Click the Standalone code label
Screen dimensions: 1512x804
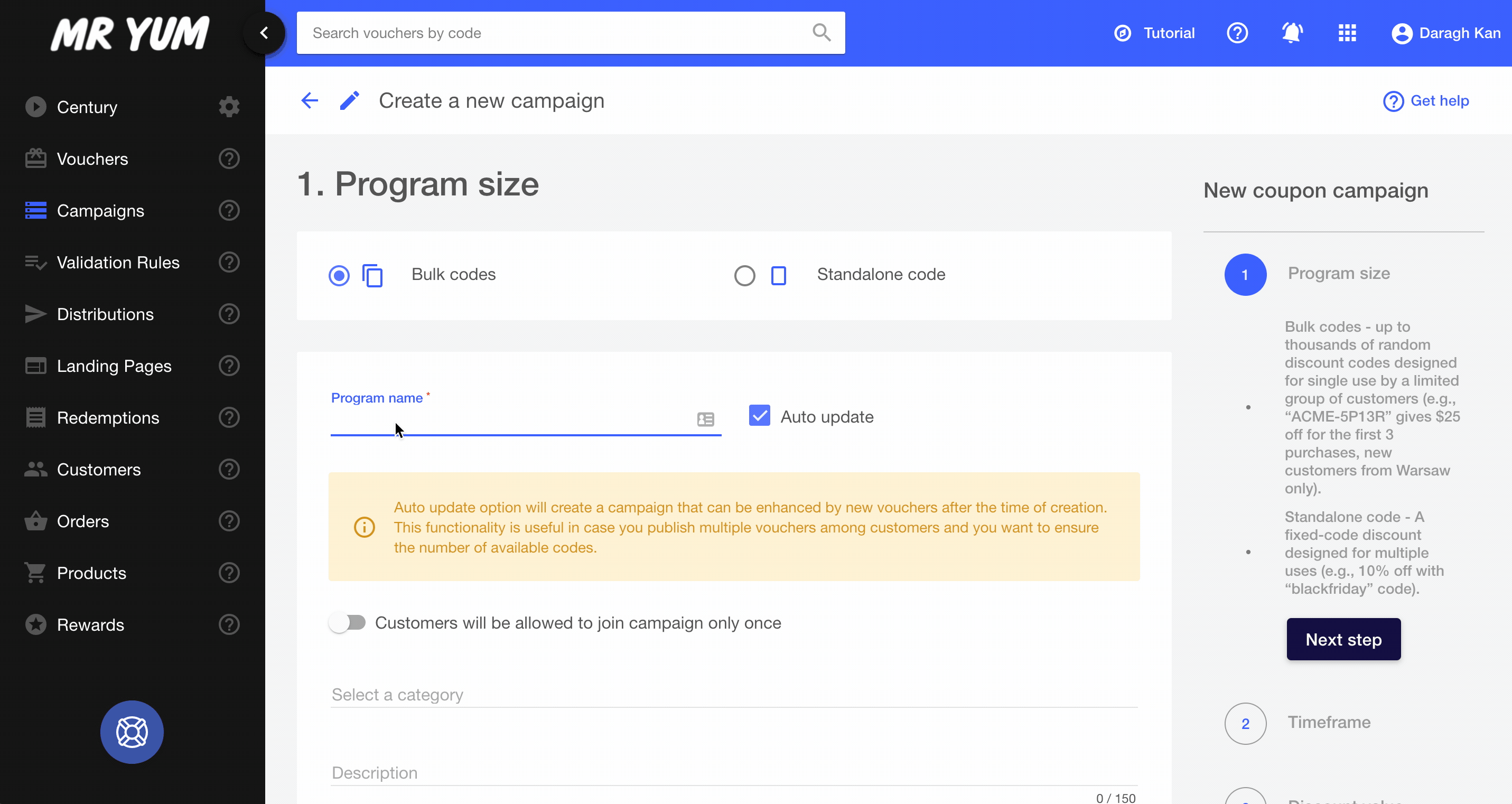tap(881, 274)
